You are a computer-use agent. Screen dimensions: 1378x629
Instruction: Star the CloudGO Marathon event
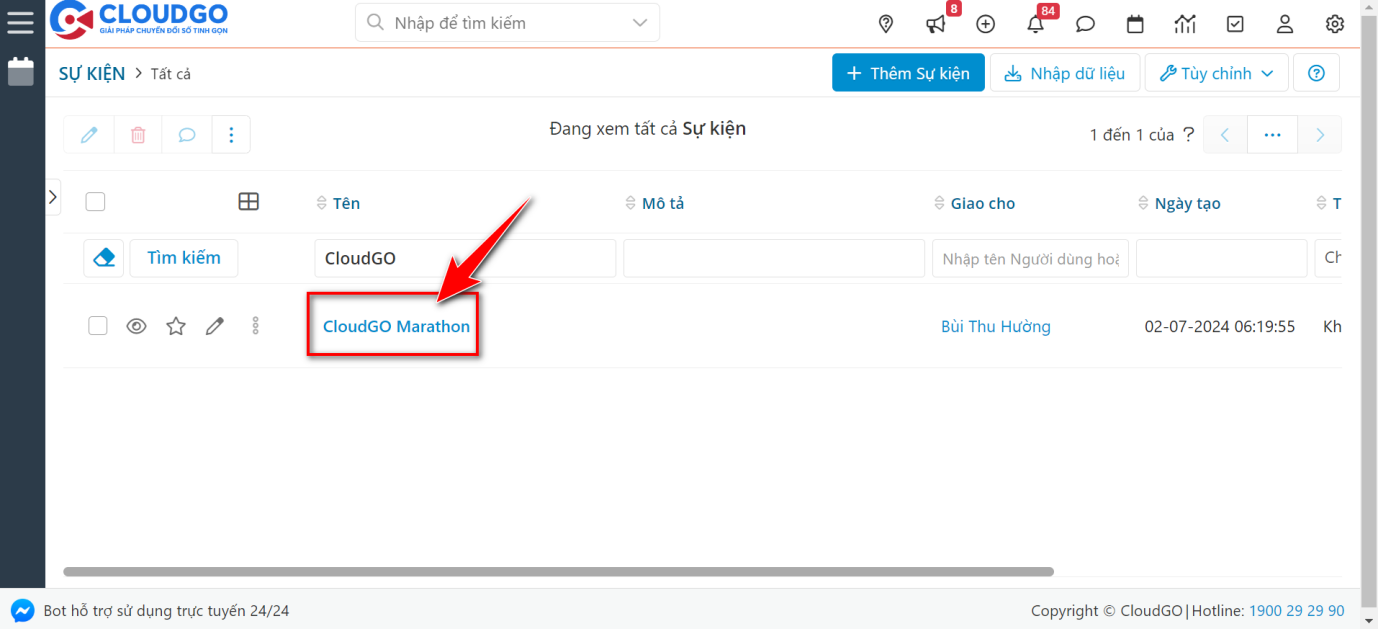tap(176, 326)
